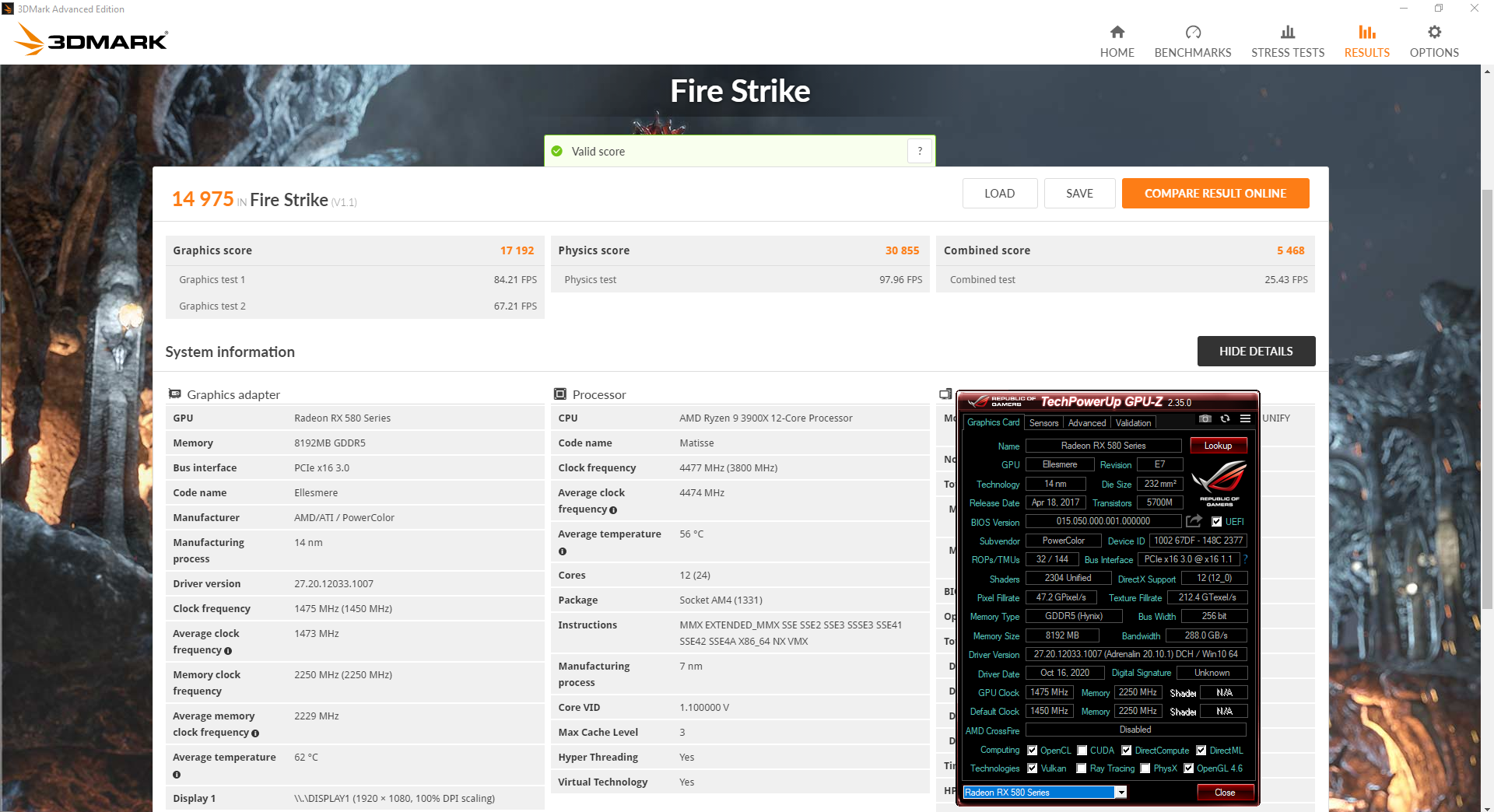
Task: Click the GPU-Z Name field Radeon RX 580 Series
Action: [1103, 446]
